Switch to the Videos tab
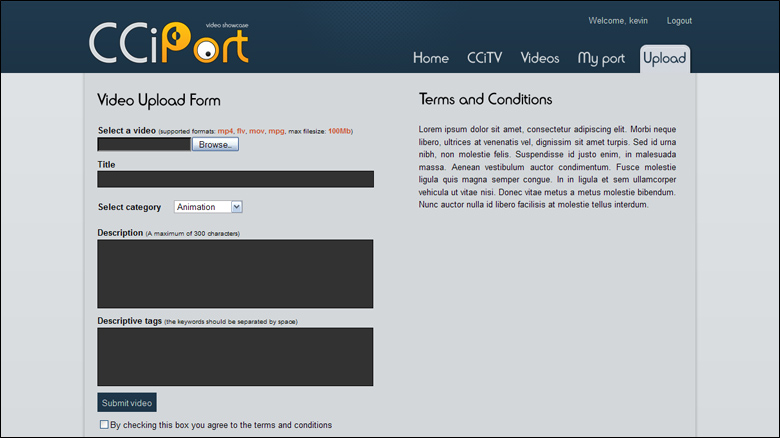The image size is (780, 438). click(x=540, y=58)
